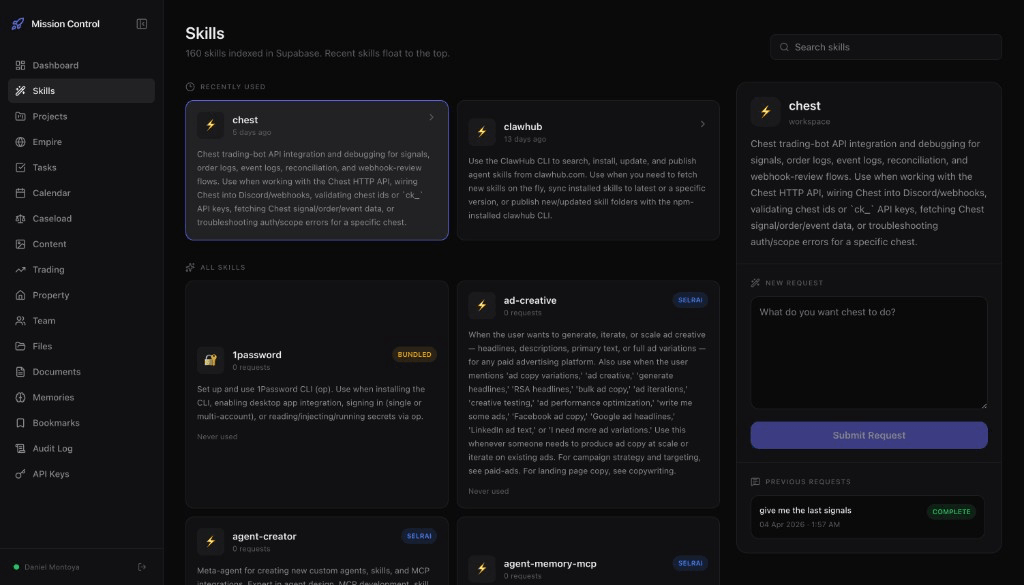This screenshot has width=1024, height=585.
Task: Select the Dashboard grid icon
Action: pos(21,66)
